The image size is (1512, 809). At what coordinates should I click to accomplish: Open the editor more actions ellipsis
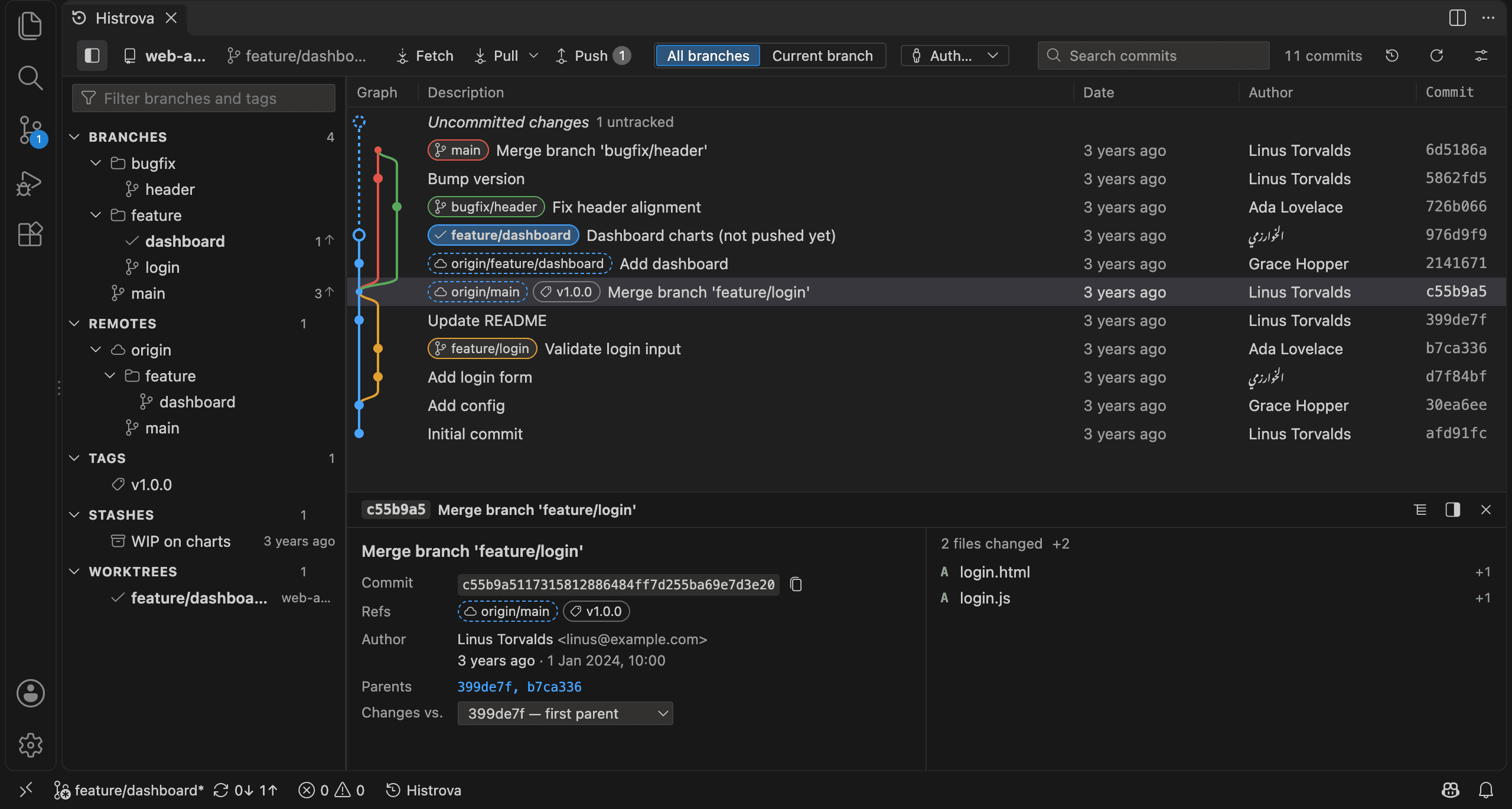pyautogui.click(x=1488, y=18)
